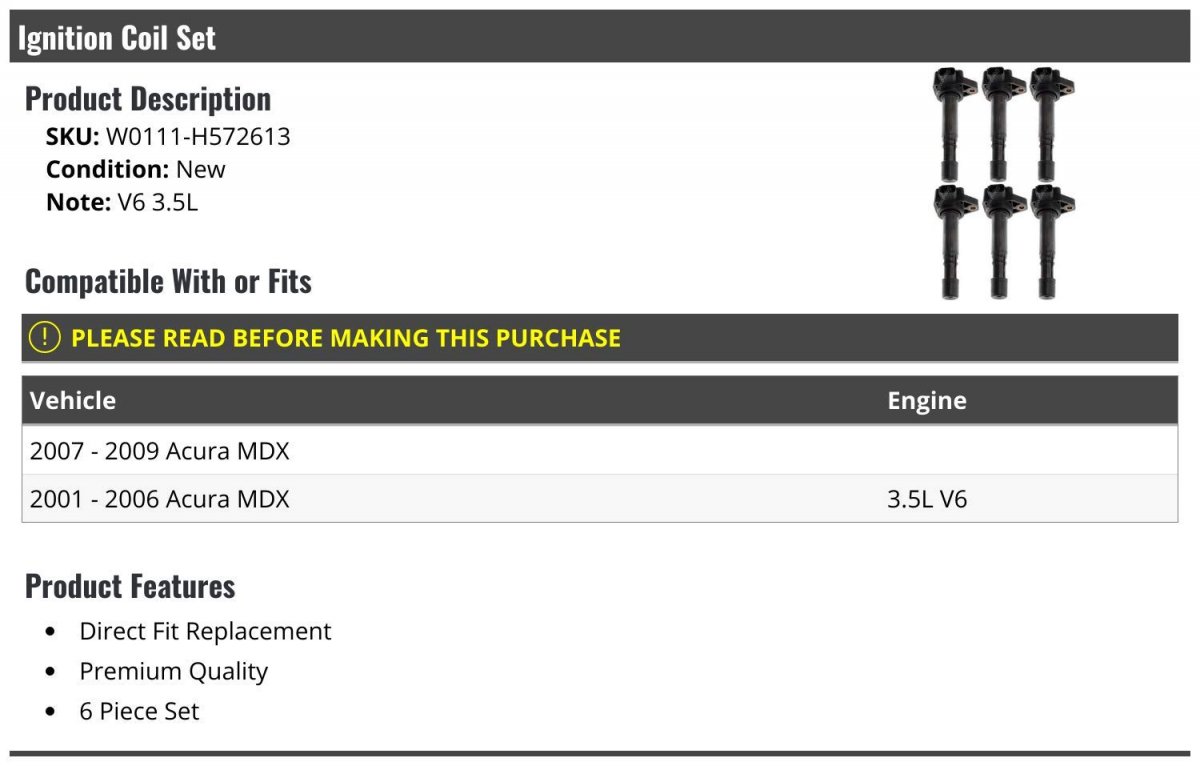Select the 2001 - 2006 Acura MDX row
Image resolution: width=1200 pixels, height=766 pixels.
(160, 499)
